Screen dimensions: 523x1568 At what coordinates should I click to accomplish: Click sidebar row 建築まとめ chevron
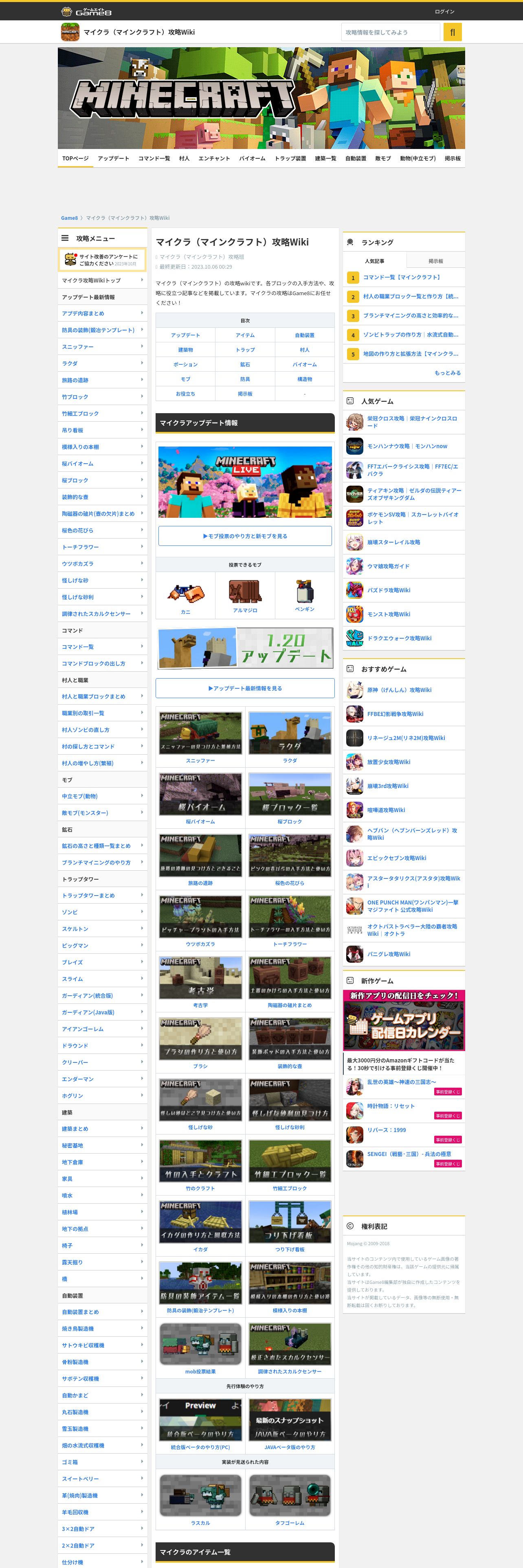(142, 1128)
